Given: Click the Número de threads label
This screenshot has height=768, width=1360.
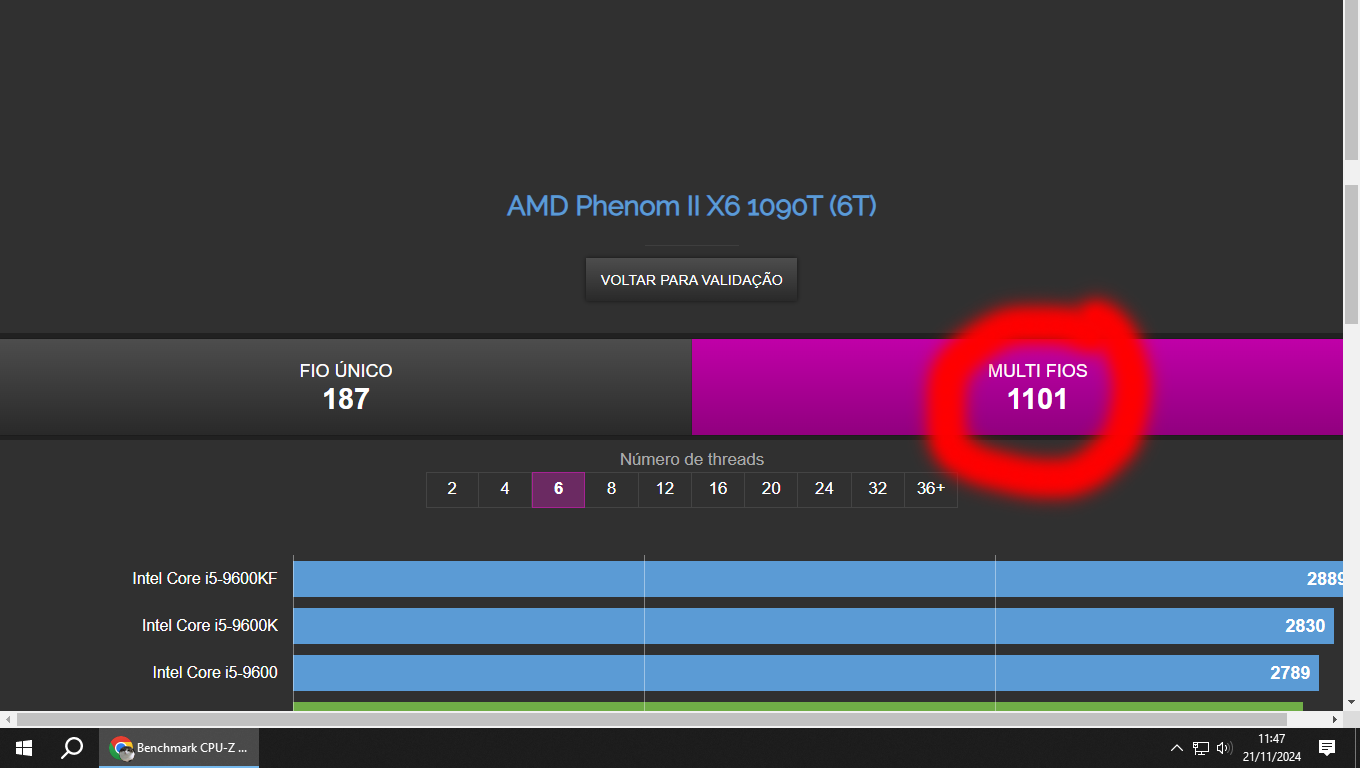Looking at the screenshot, I should click(x=691, y=460).
